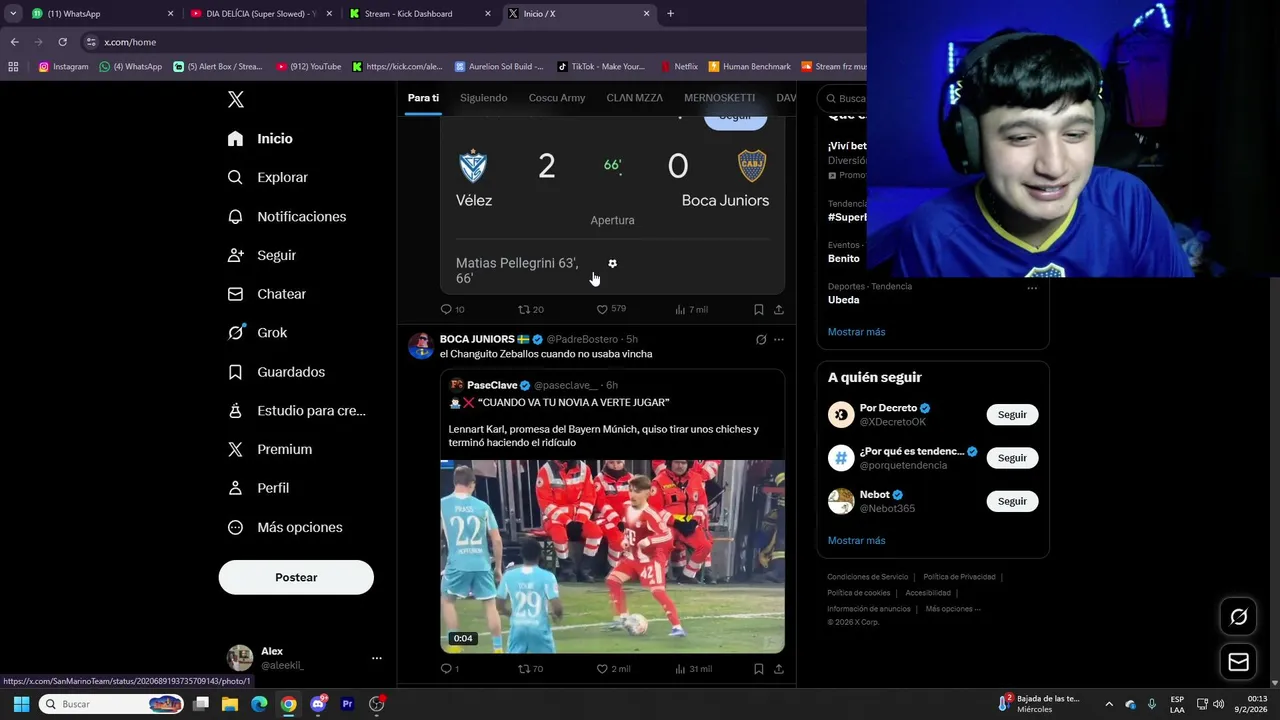Viewport: 1280px width, 720px height.
Task: Open Windows Start menu
Action: [x=21, y=704]
